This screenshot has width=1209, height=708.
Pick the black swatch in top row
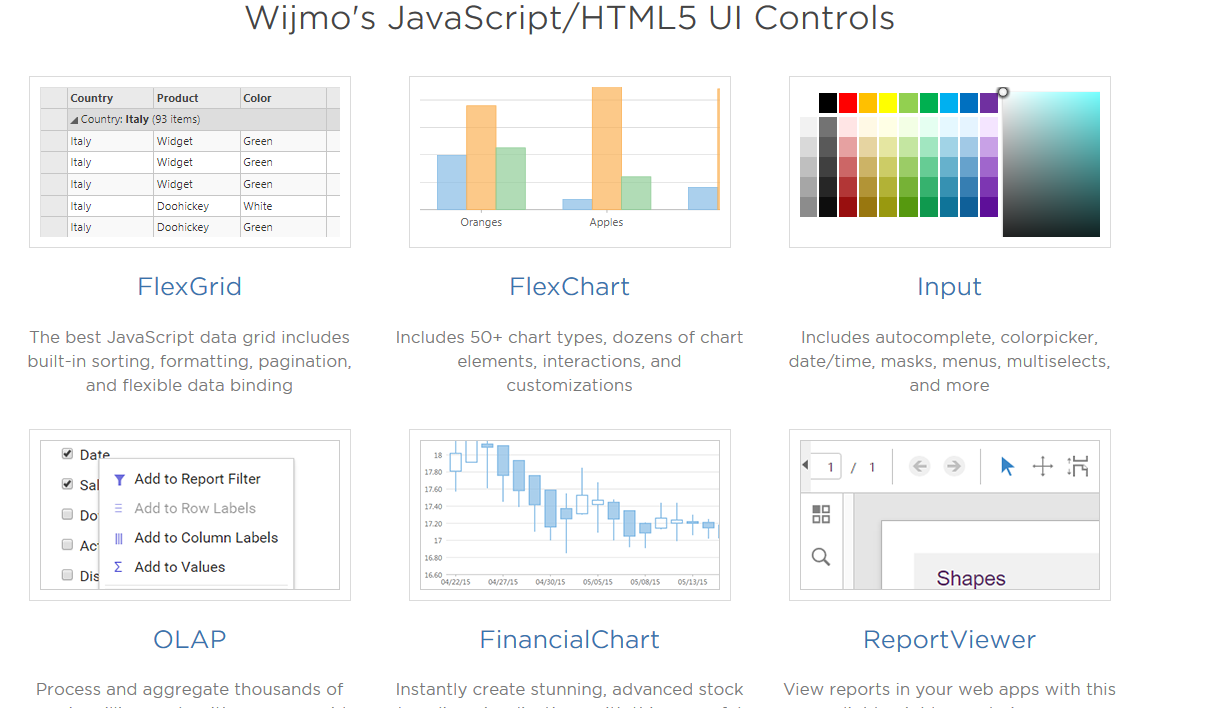pos(828,103)
